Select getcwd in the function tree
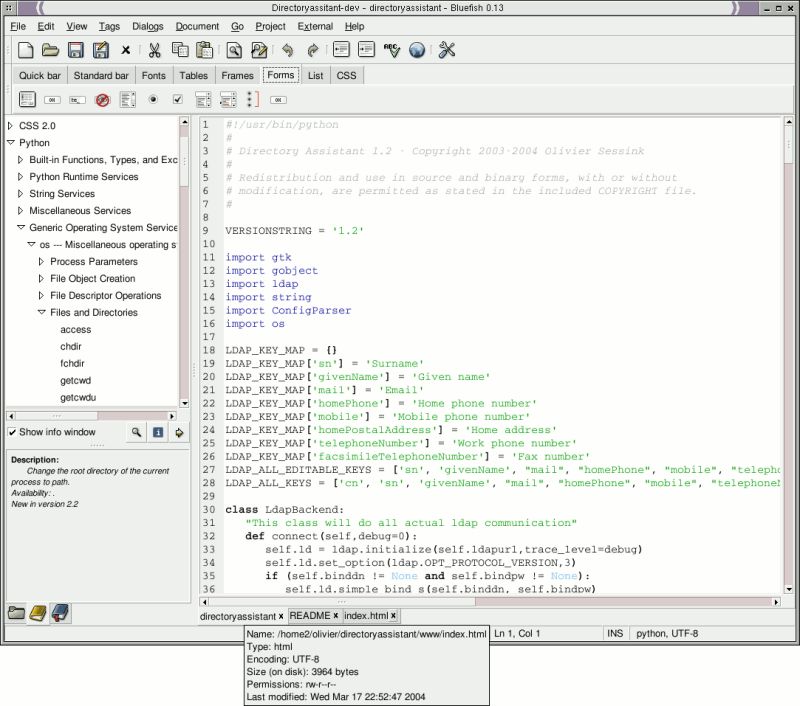800x706 pixels. (x=74, y=380)
